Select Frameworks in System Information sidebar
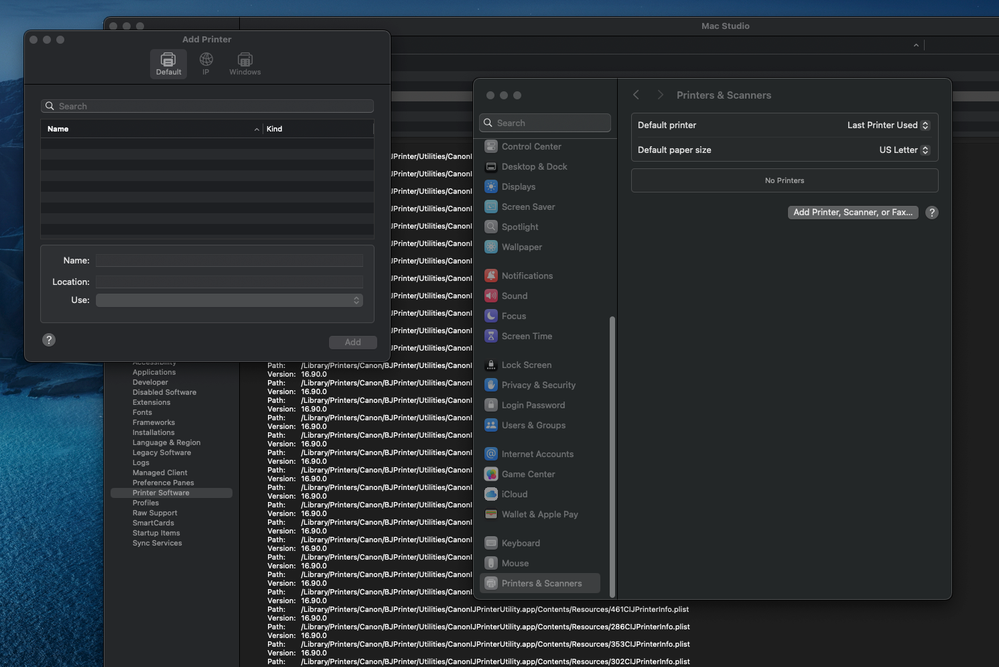999x667 pixels. pos(154,422)
